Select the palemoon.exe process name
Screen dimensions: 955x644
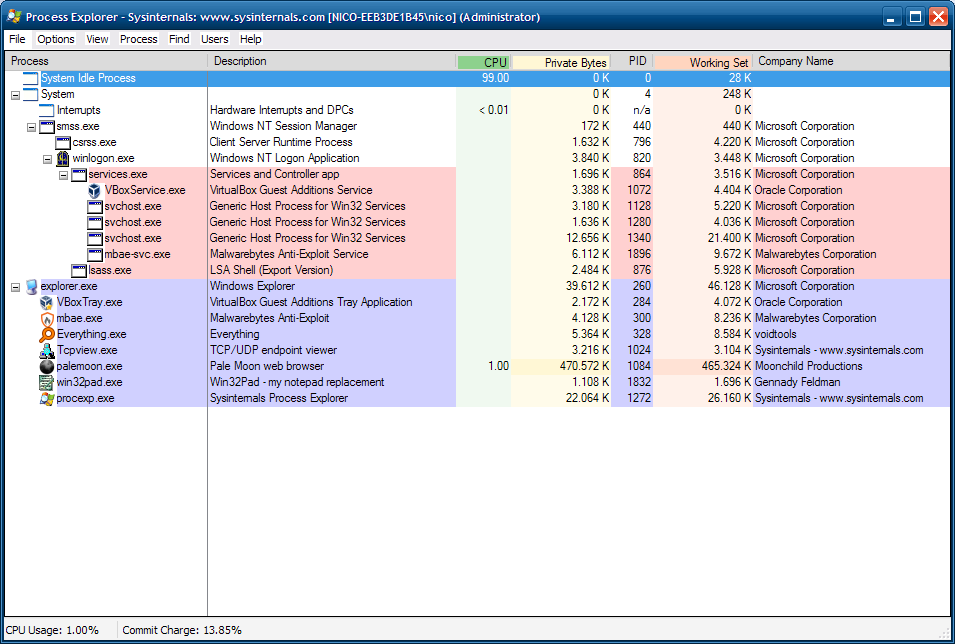(90, 366)
